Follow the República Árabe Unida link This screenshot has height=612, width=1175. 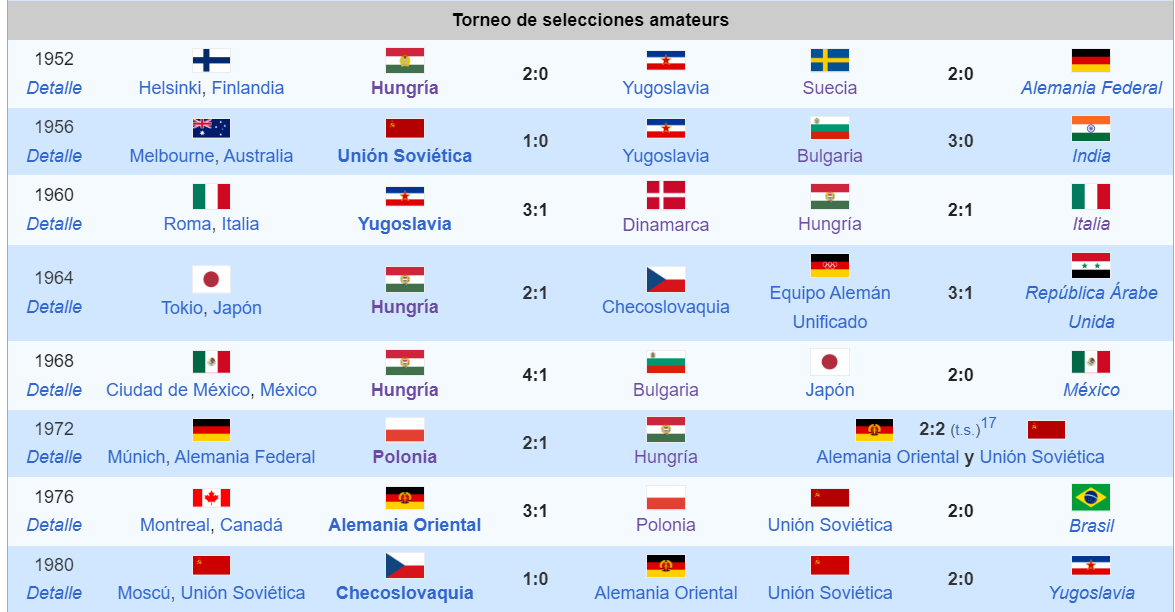[1091, 307]
